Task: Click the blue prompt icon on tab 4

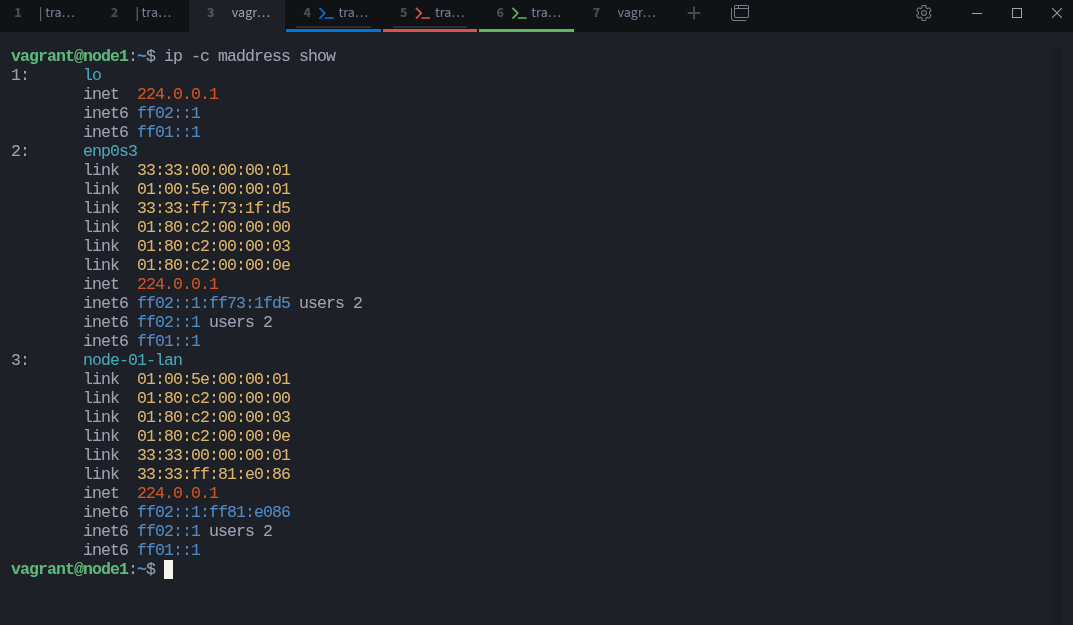Action: [x=326, y=13]
